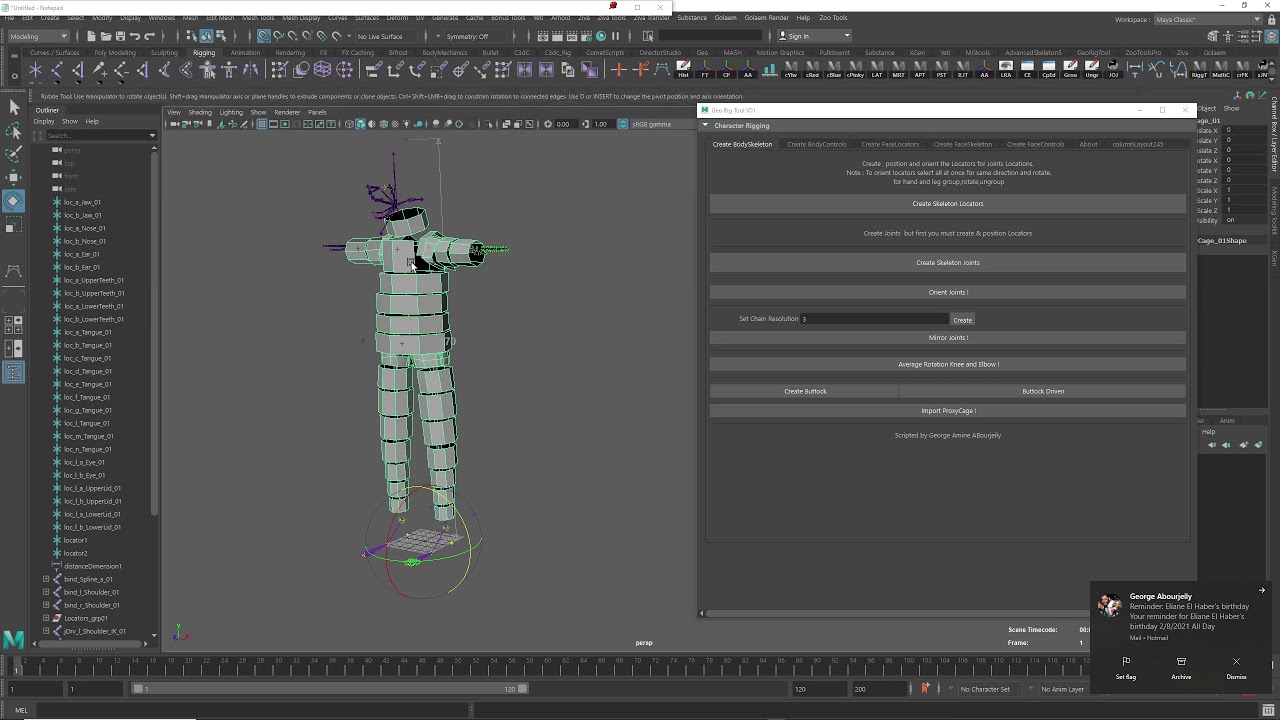Open the viewport Shading menu
1280x720 pixels.
click(x=200, y=112)
